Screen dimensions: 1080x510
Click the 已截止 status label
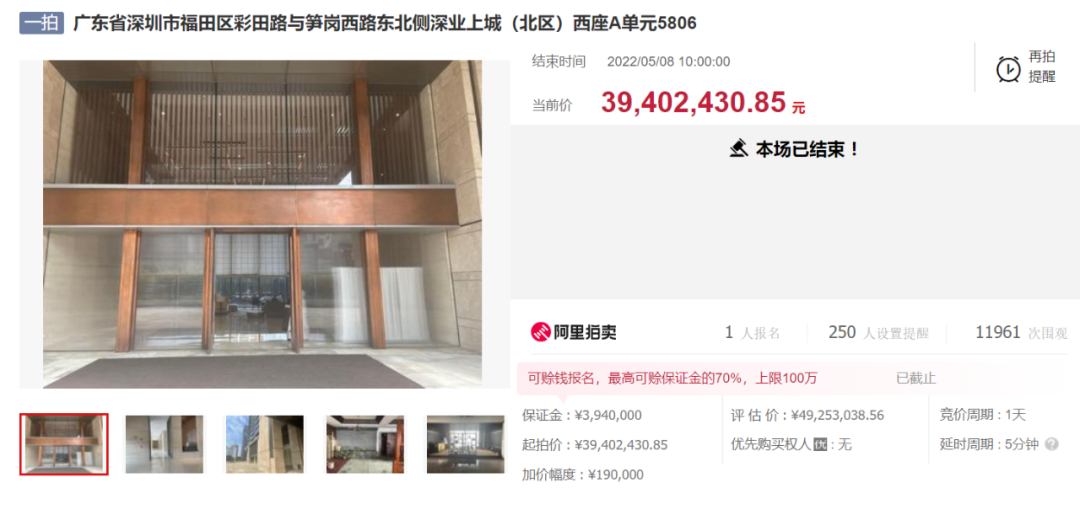click(916, 378)
